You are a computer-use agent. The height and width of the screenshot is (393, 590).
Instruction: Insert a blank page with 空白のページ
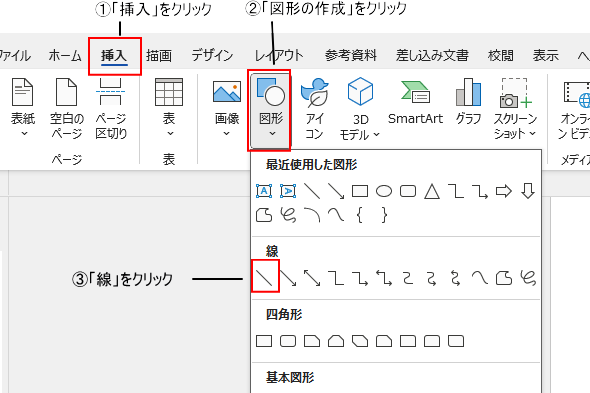(x=67, y=108)
